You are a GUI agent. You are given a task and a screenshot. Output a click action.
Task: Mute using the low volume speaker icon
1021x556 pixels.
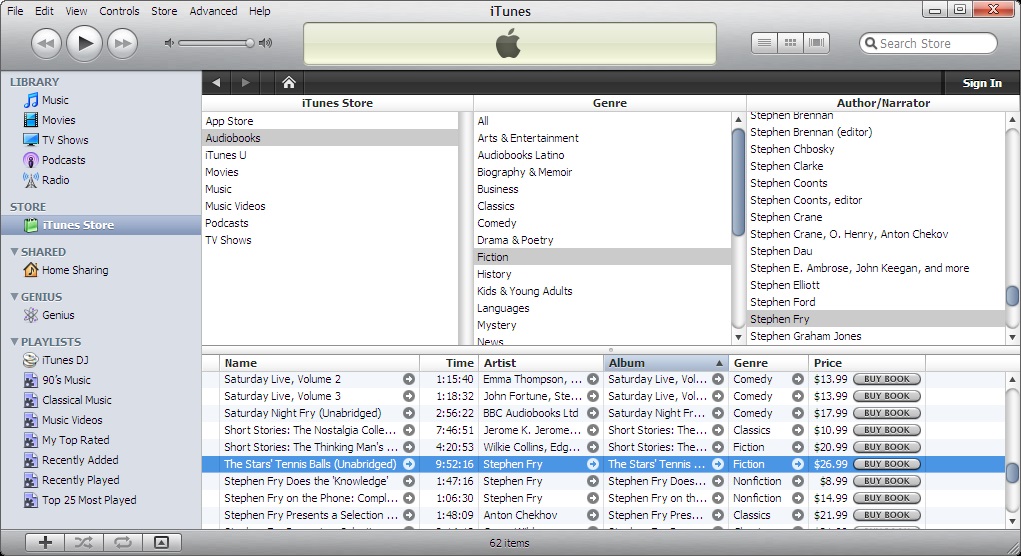click(x=169, y=43)
